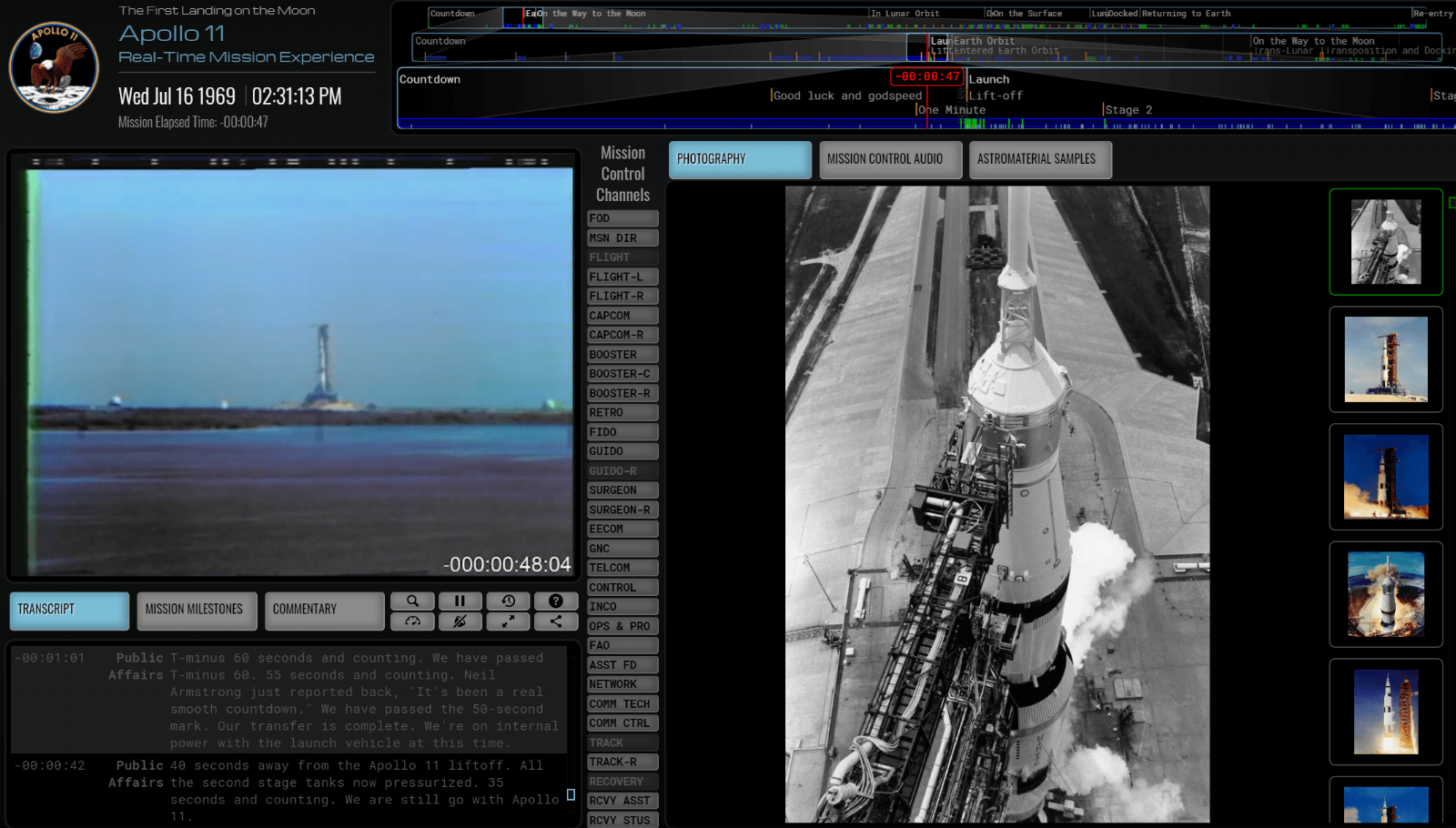Select the Photography tab
Image resolution: width=1456 pixels, height=828 pixels.
coord(740,159)
